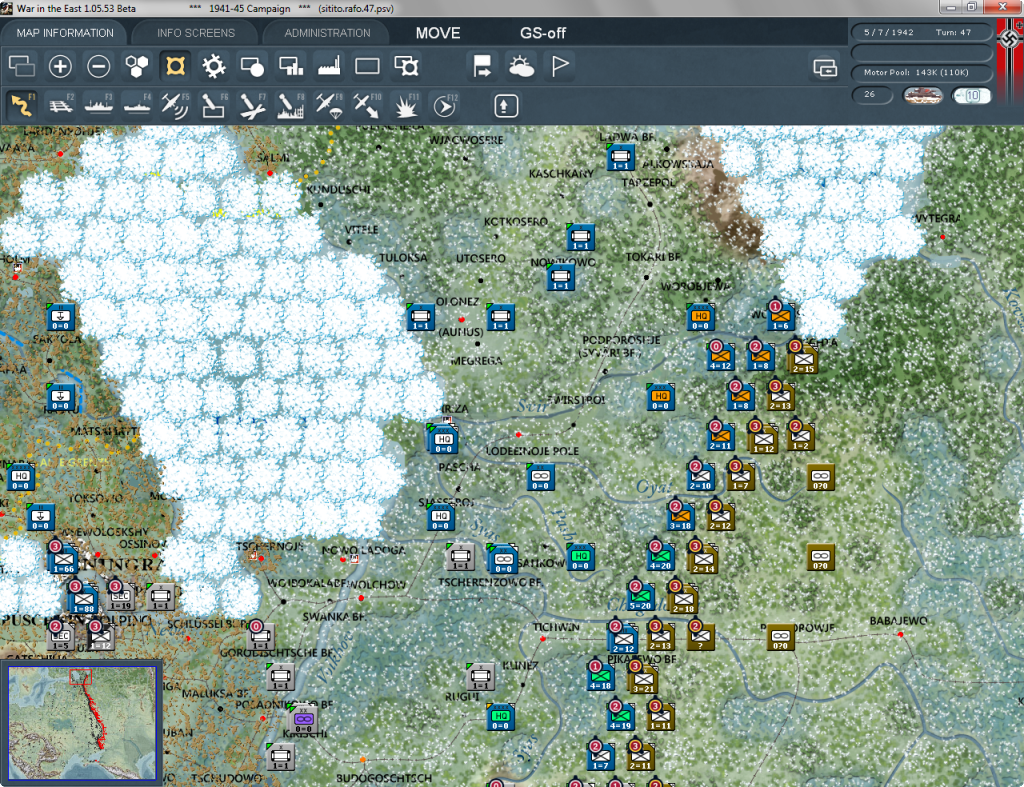Click the BUDOGOSCHTSCH town label
The image size is (1024, 787).
tap(384, 778)
